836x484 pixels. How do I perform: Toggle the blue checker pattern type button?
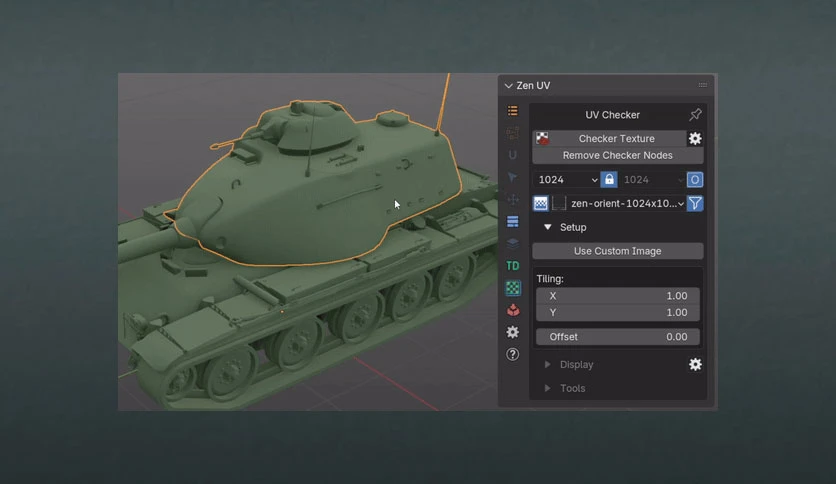pyautogui.click(x=541, y=203)
